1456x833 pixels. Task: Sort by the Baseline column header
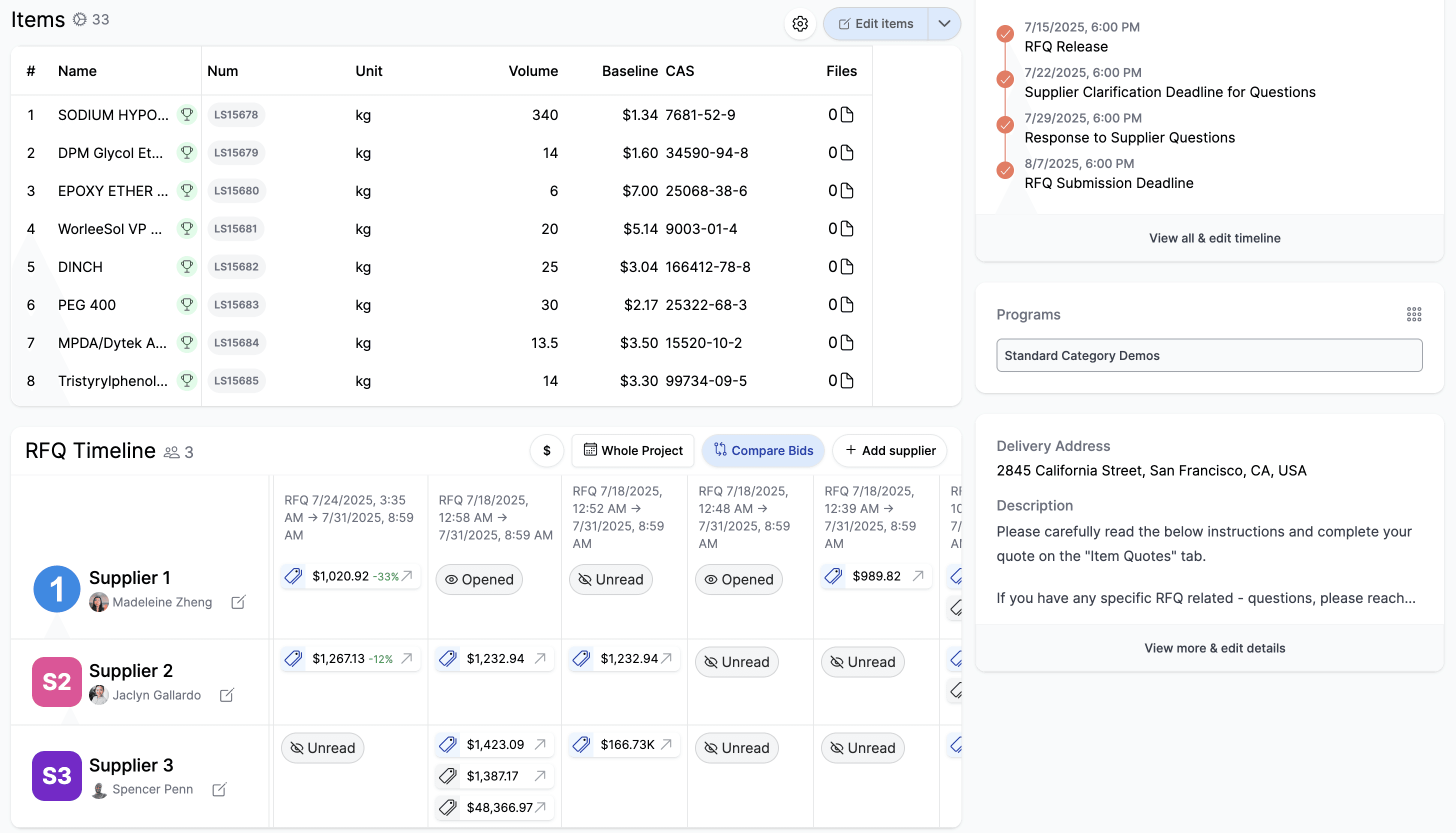point(629,71)
